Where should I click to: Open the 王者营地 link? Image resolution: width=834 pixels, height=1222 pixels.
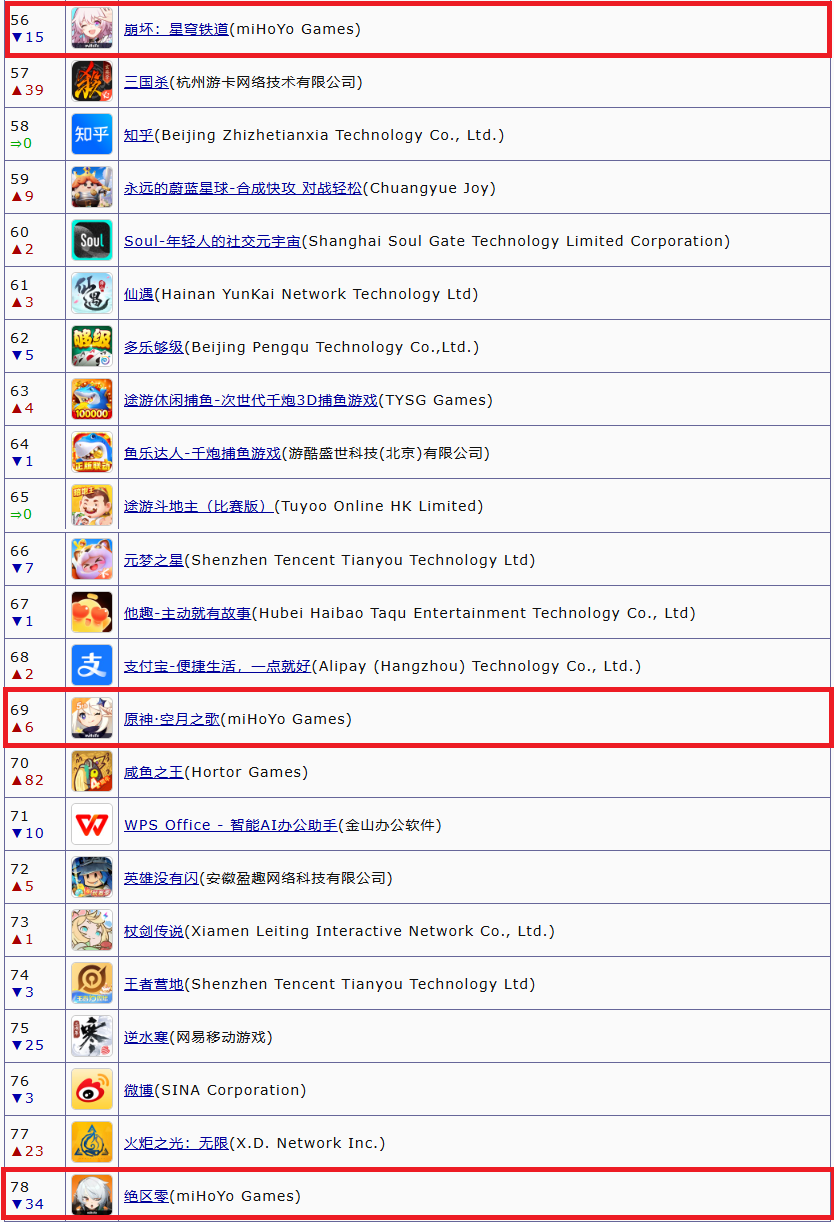(x=154, y=984)
